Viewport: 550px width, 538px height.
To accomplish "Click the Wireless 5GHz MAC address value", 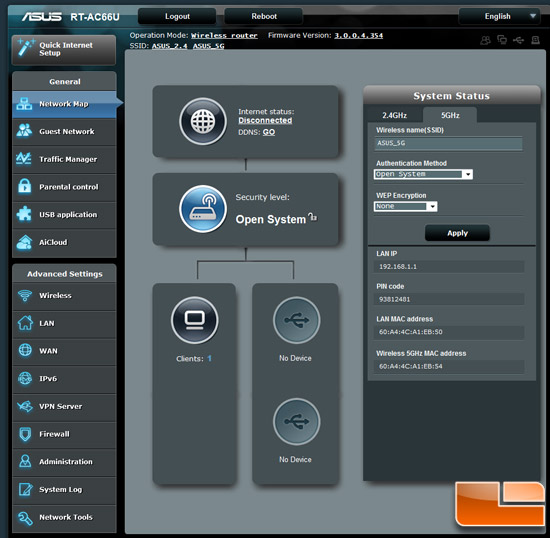I will click(410, 366).
